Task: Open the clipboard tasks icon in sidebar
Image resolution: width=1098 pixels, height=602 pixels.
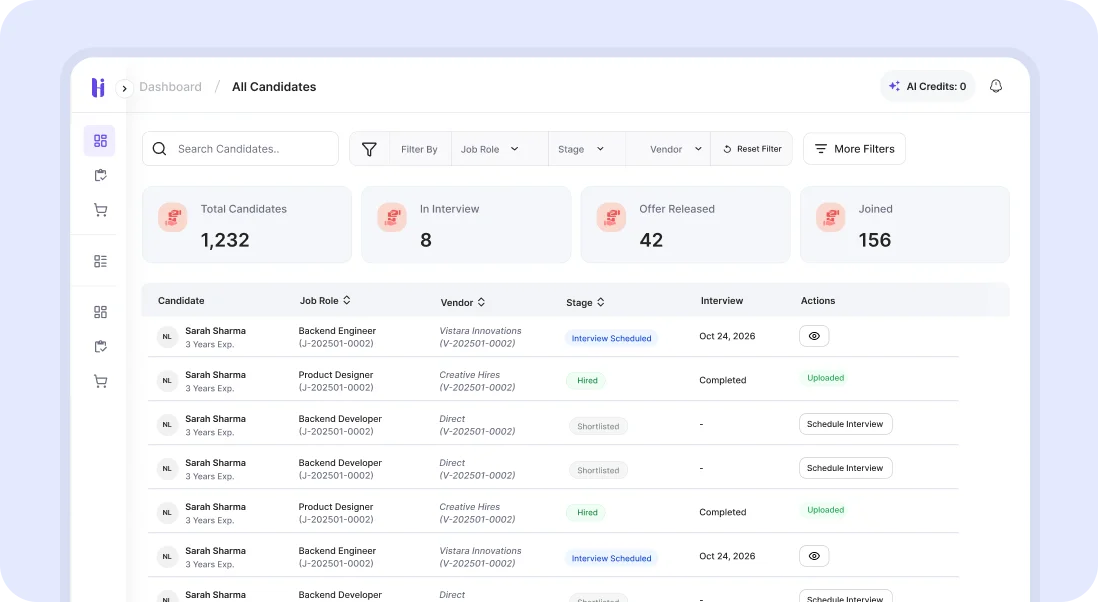Action: point(100,175)
